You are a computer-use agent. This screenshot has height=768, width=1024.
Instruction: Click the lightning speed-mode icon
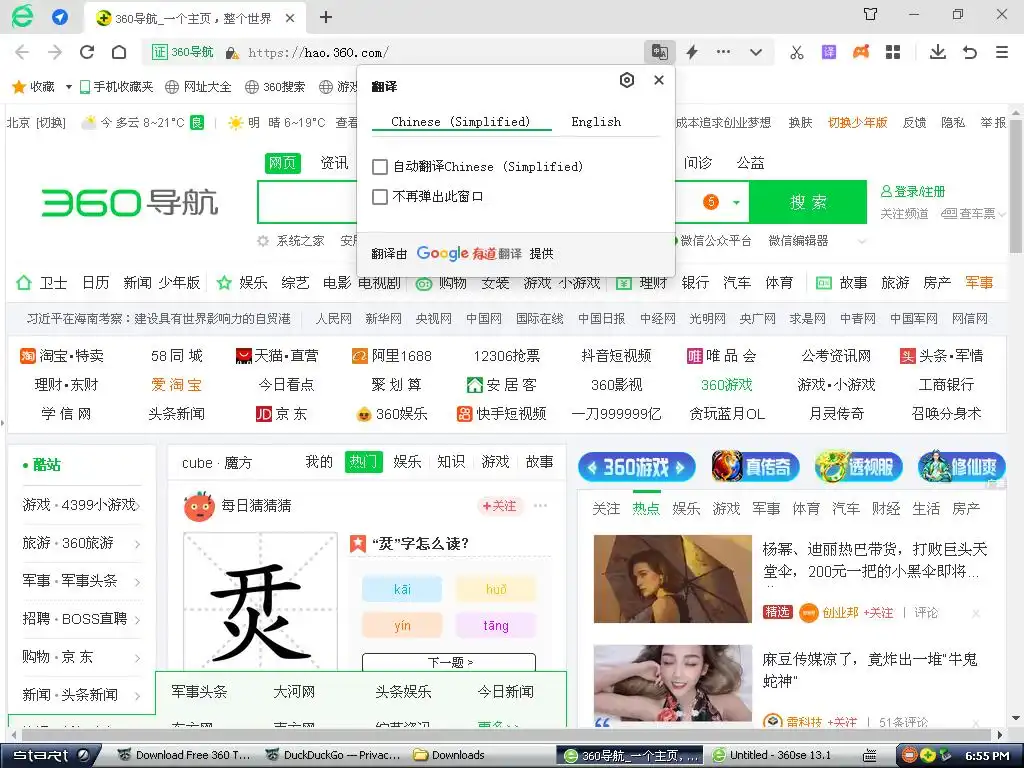point(692,52)
